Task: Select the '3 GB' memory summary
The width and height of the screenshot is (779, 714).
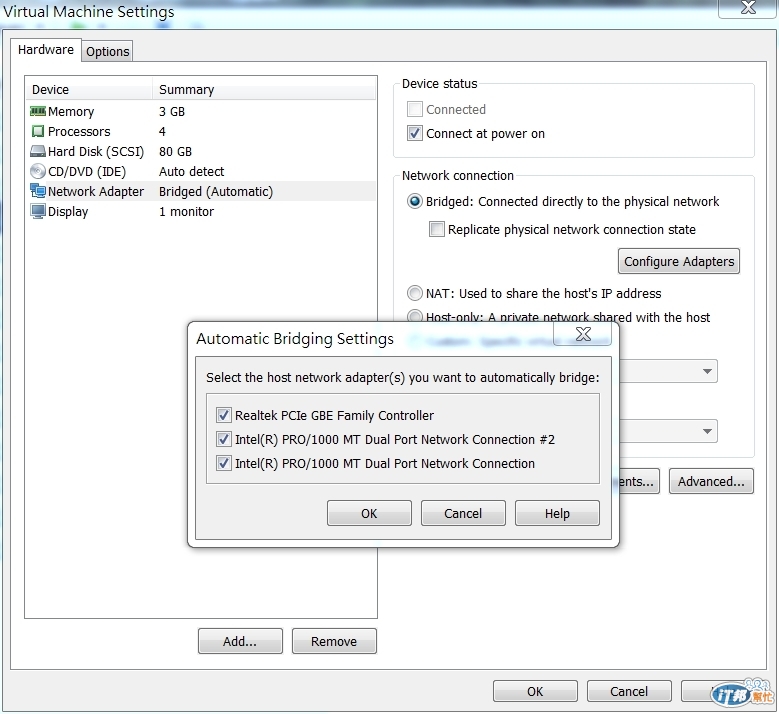Action: 172,111
